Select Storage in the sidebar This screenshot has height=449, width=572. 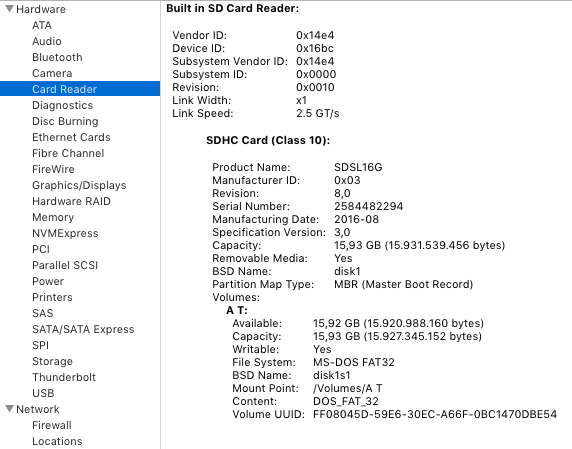(53, 361)
